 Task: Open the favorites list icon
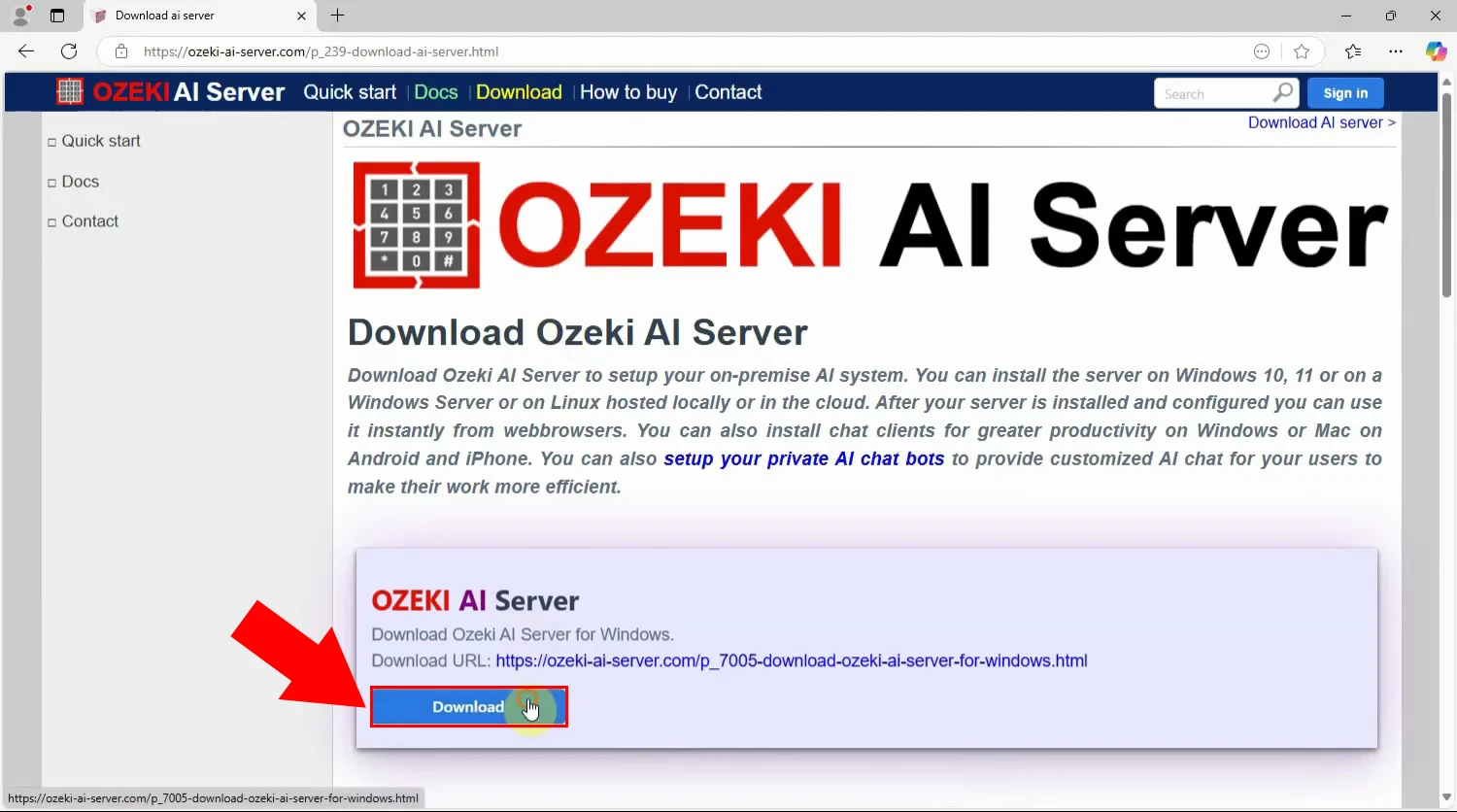(x=1353, y=51)
